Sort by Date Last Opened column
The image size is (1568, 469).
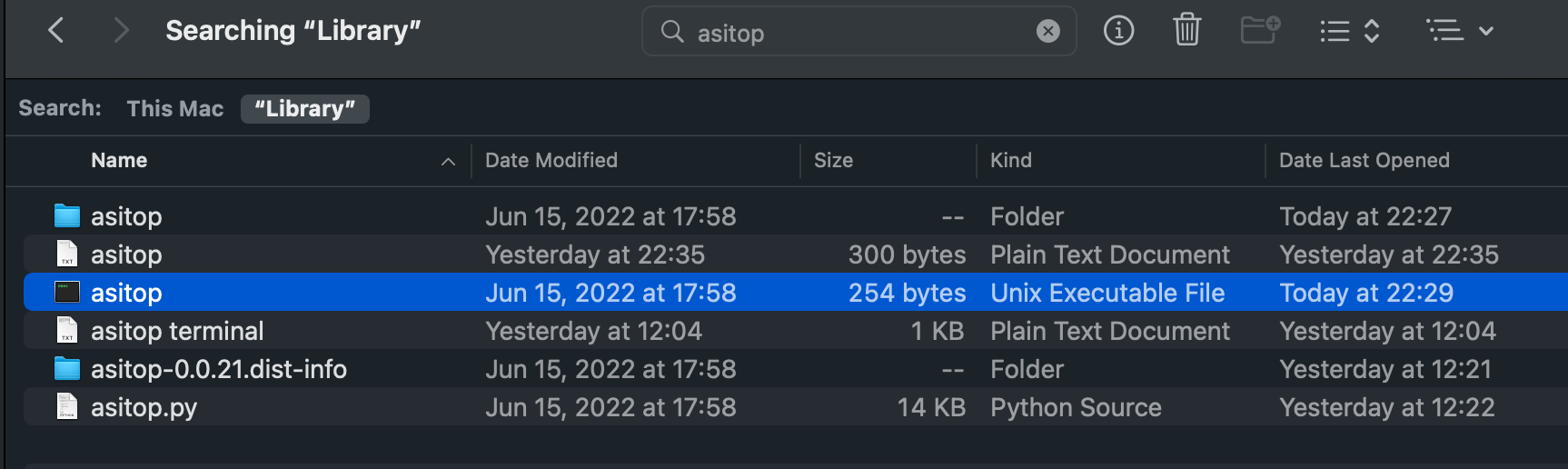coord(1364,161)
